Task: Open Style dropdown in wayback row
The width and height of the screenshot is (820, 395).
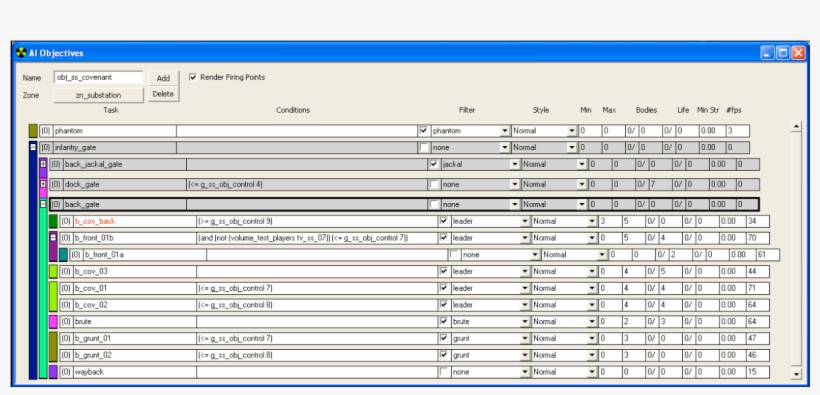Action: click(593, 372)
